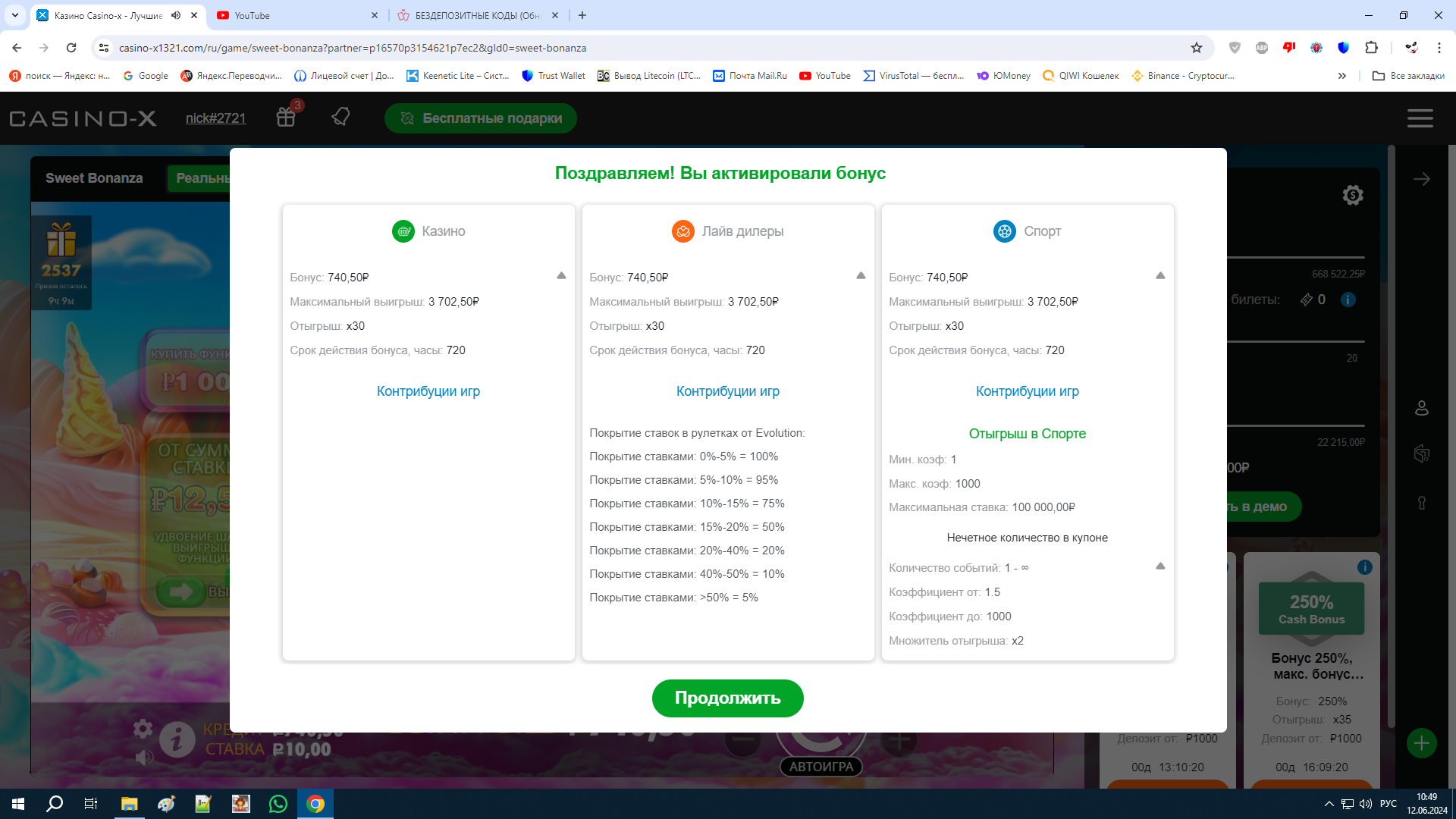The height and width of the screenshot is (819, 1456).
Task: Click the green plus button bottom right
Action: coord(1421,743)
